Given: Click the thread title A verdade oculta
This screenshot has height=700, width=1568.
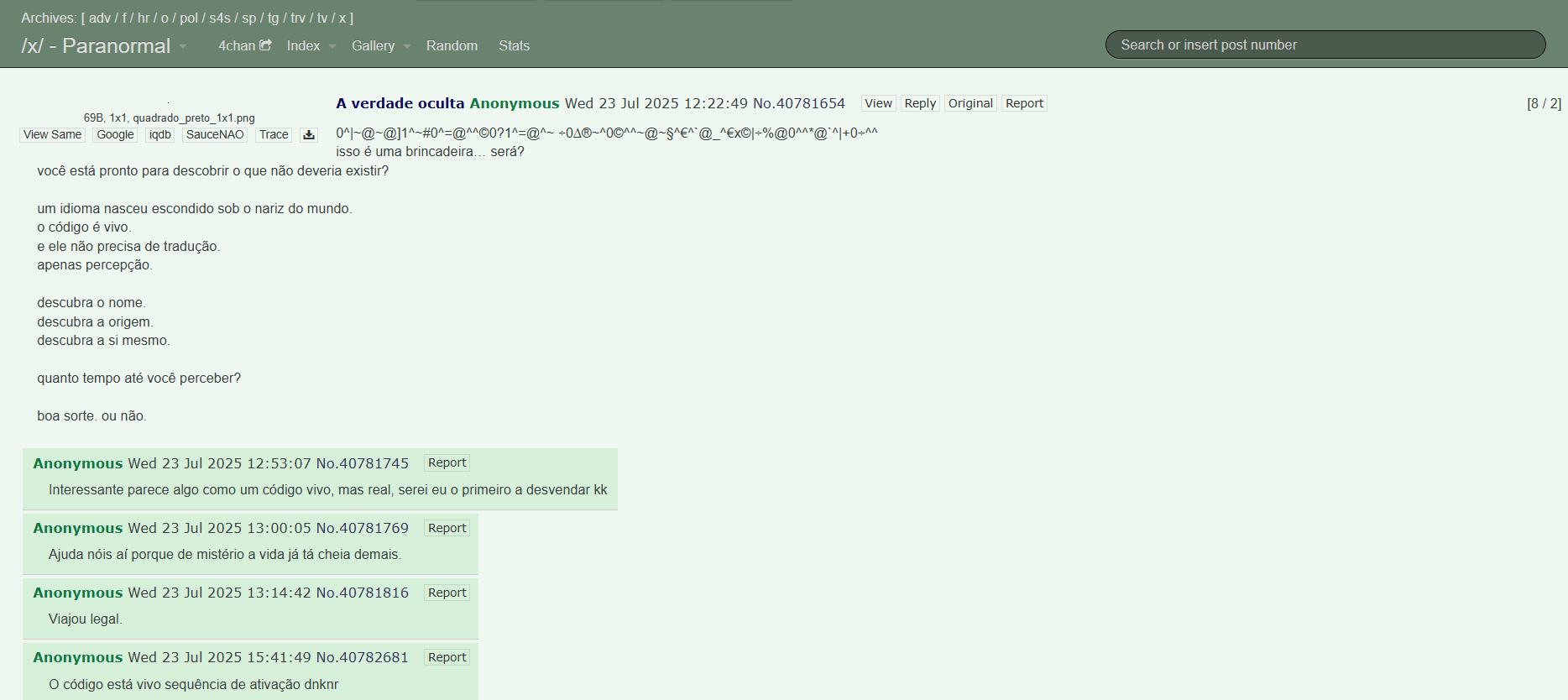Looking at the screenshot, I should (x=400, y=103).
